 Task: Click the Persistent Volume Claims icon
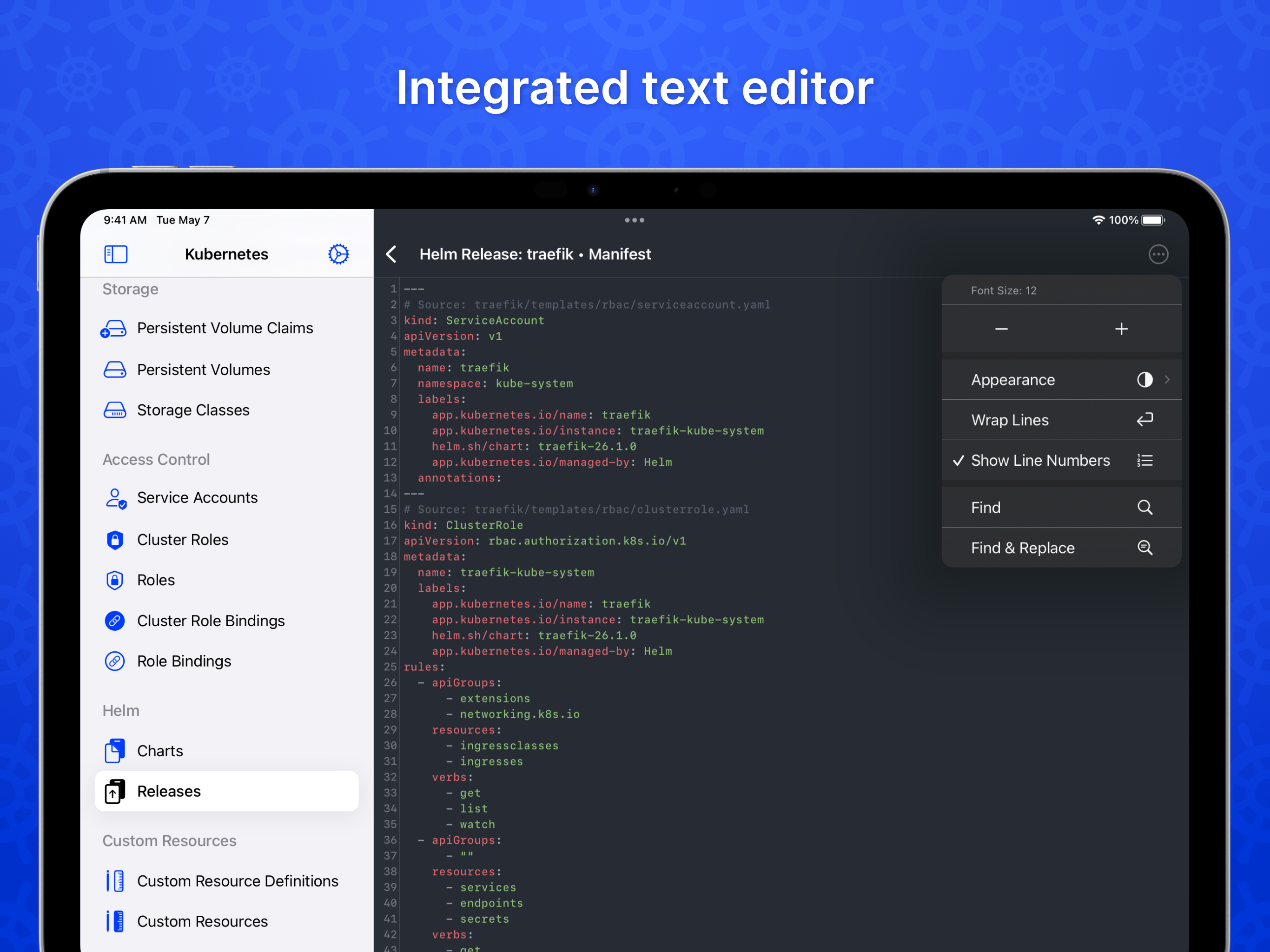pos(114,329)
